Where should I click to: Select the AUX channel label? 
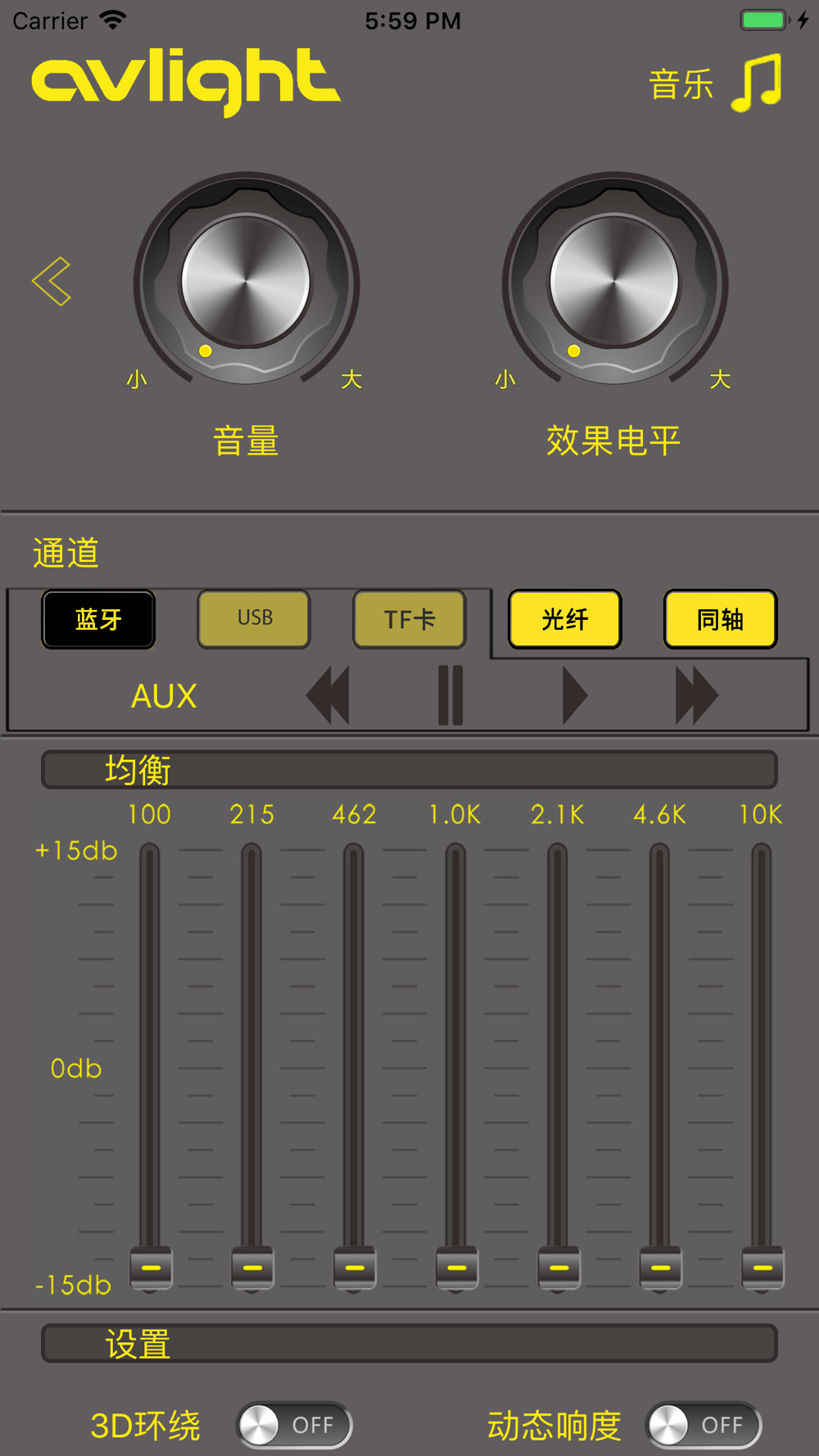click(x=164, y=696)
